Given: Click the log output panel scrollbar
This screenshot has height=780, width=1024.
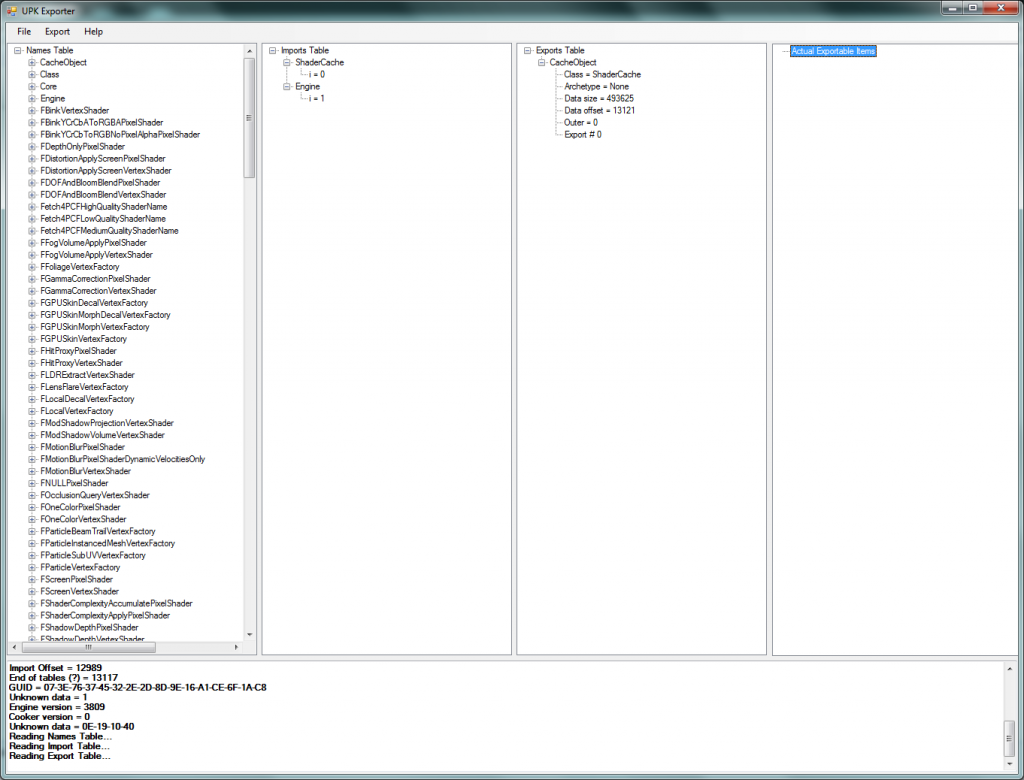Looking at the screenshot, I should pyautogui.click(x=1010, y=739).
